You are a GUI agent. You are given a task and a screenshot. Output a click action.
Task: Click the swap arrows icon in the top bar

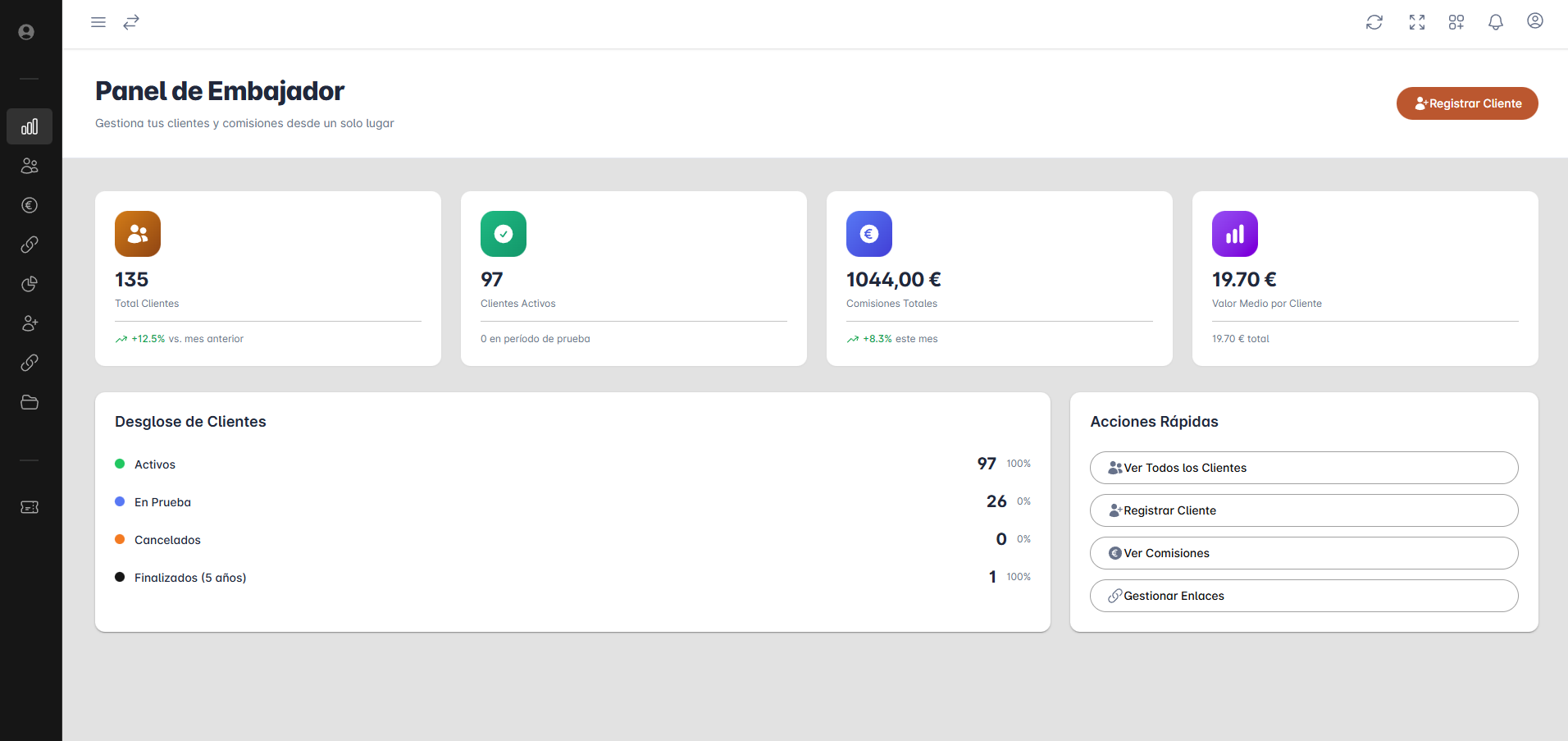tap(131, 22)
